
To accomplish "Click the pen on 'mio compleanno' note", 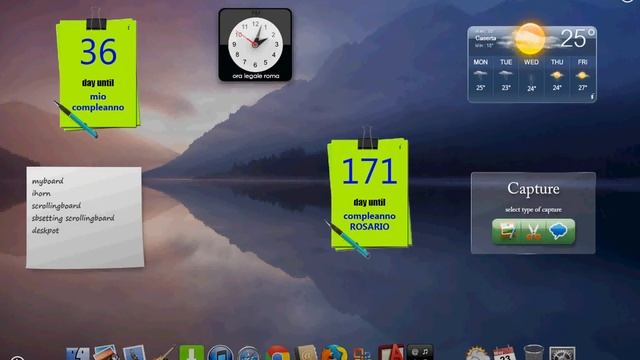I will pos(76,119).
